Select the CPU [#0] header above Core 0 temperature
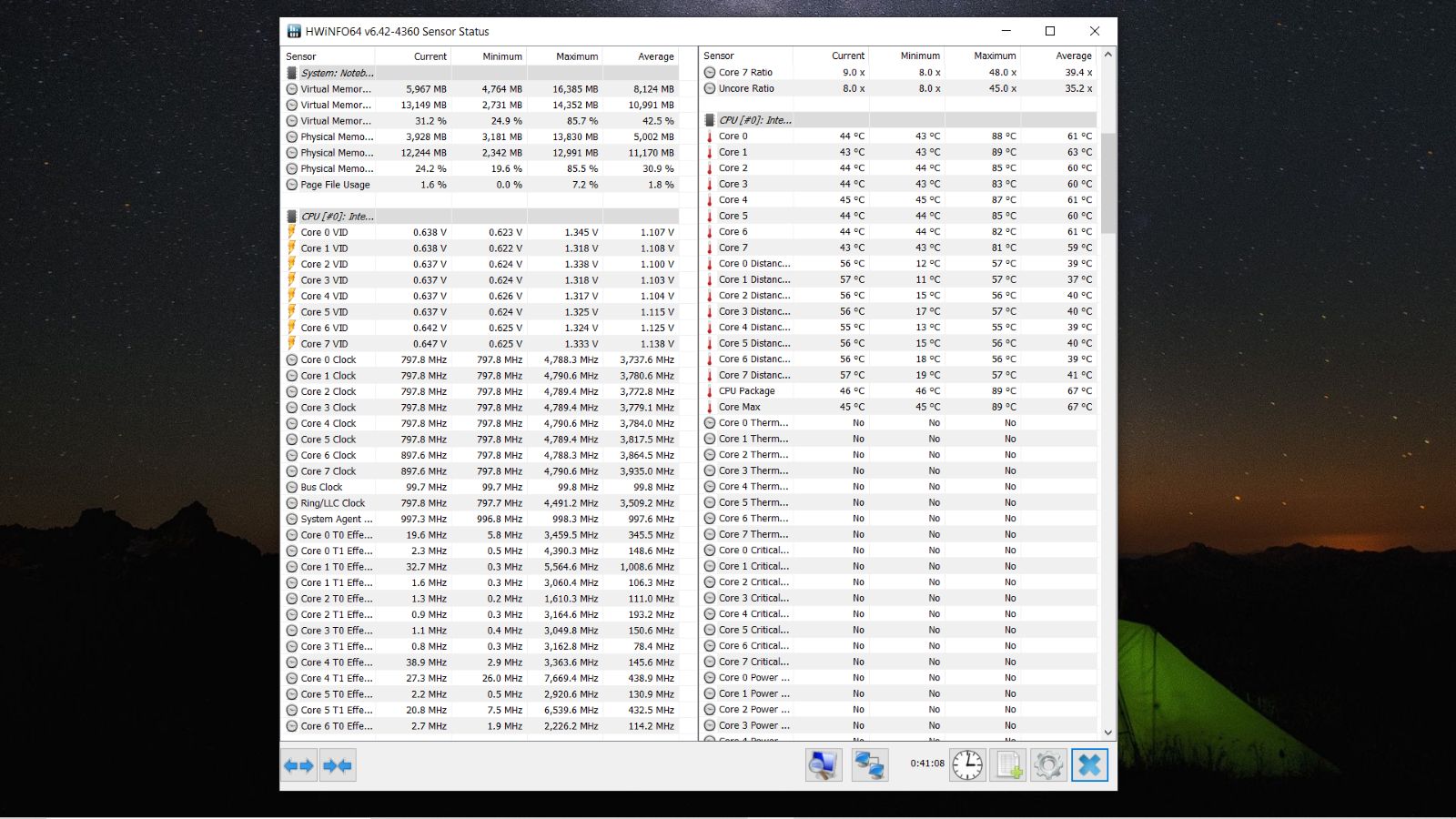The width and height of the screenshot is (1456, 819). click(x=755, y=120)
